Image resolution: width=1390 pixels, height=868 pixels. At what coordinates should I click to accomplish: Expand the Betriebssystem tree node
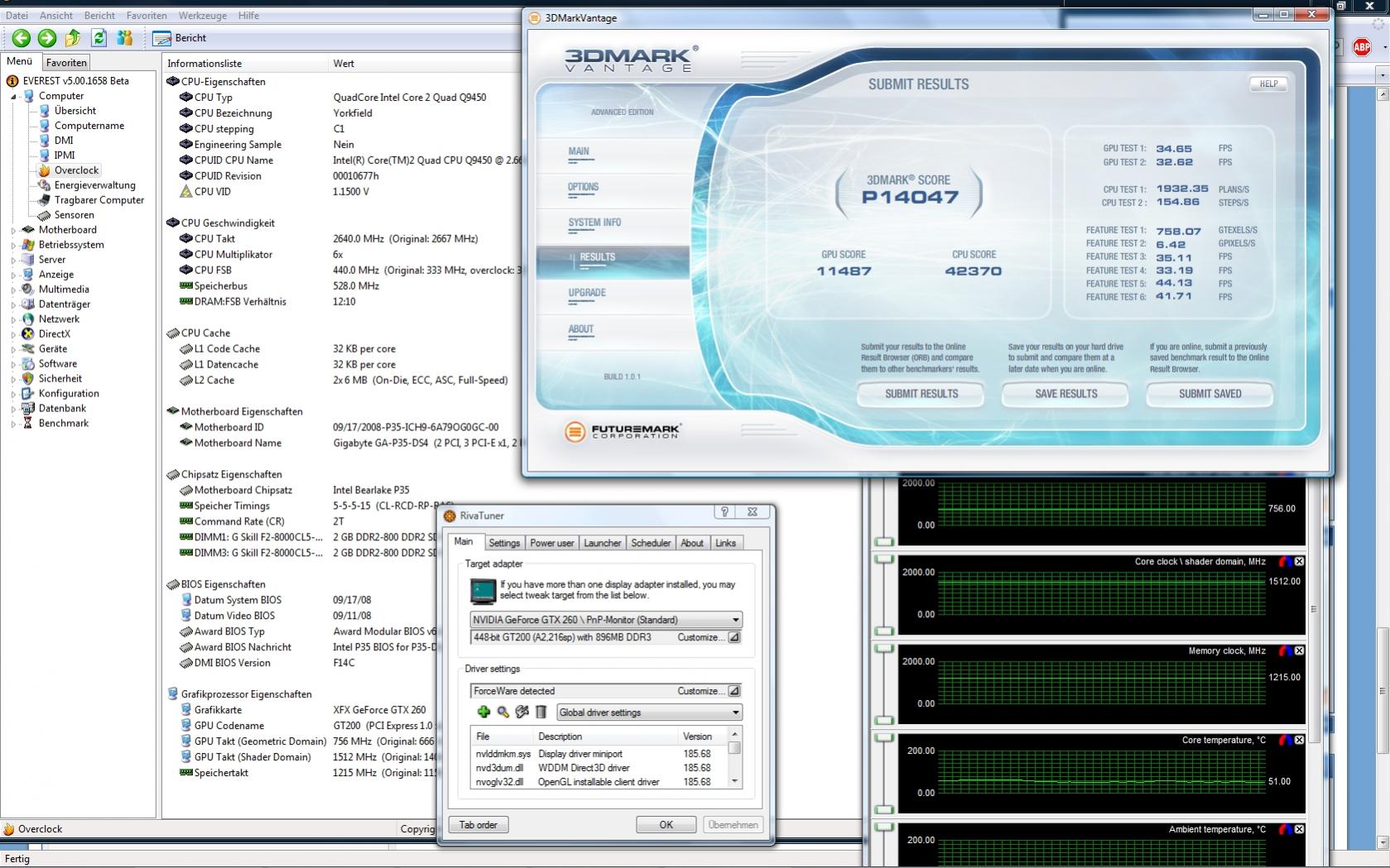point(13,245)
